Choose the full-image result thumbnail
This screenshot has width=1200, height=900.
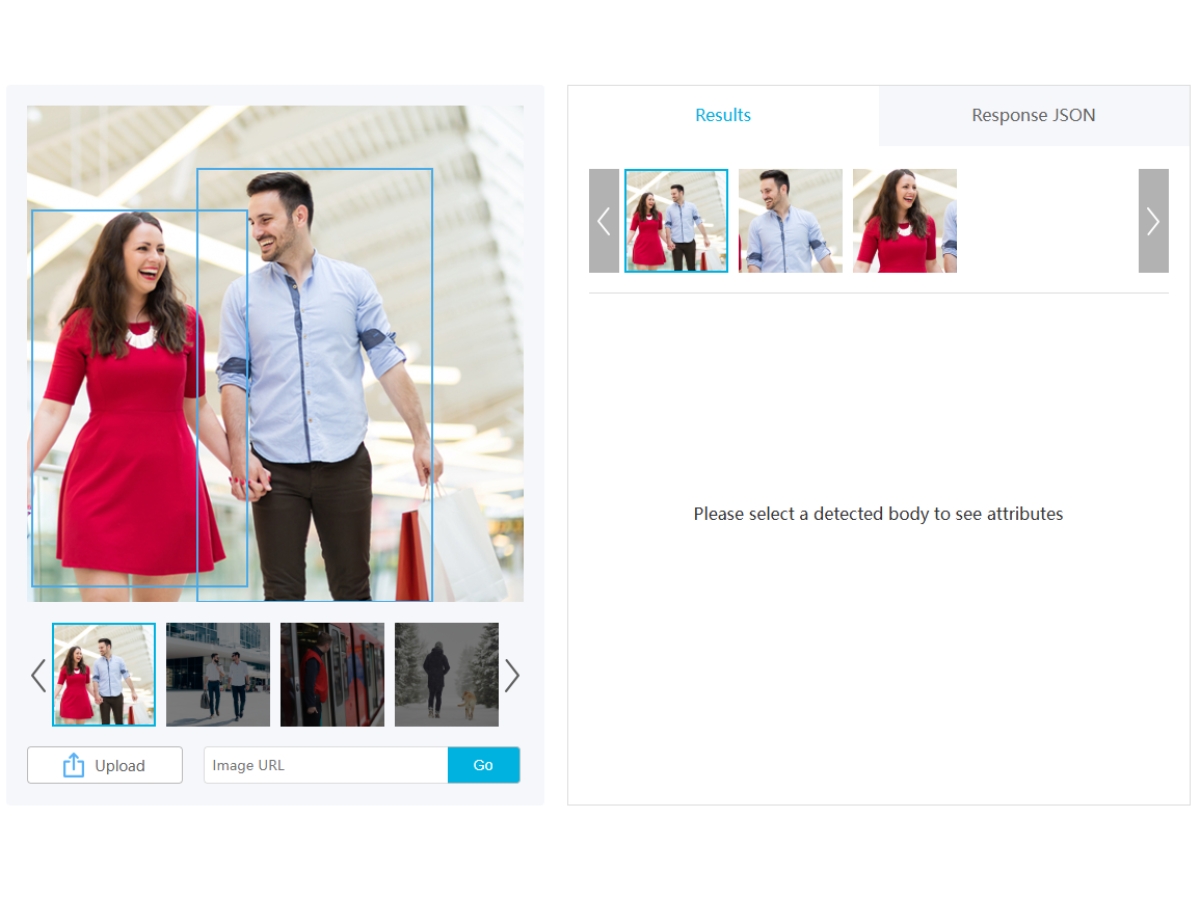tap(676, 221)
